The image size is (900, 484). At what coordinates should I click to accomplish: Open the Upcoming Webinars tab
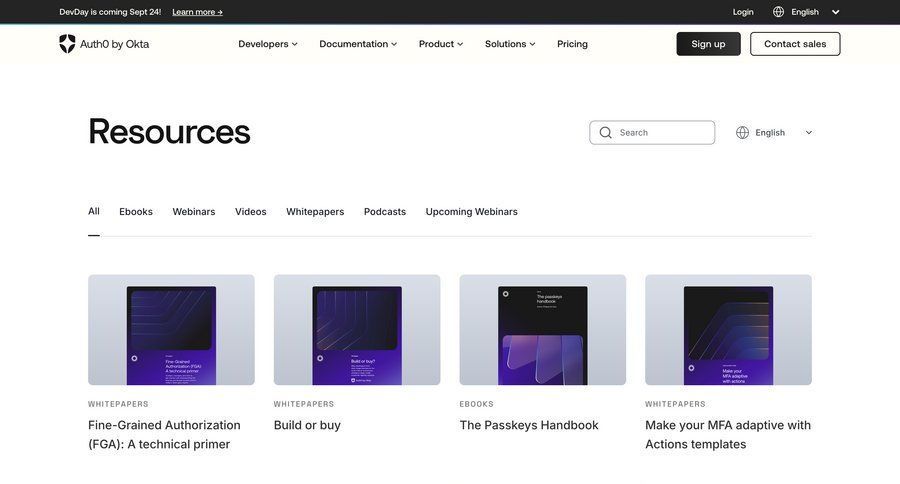(x=471, y=212)
